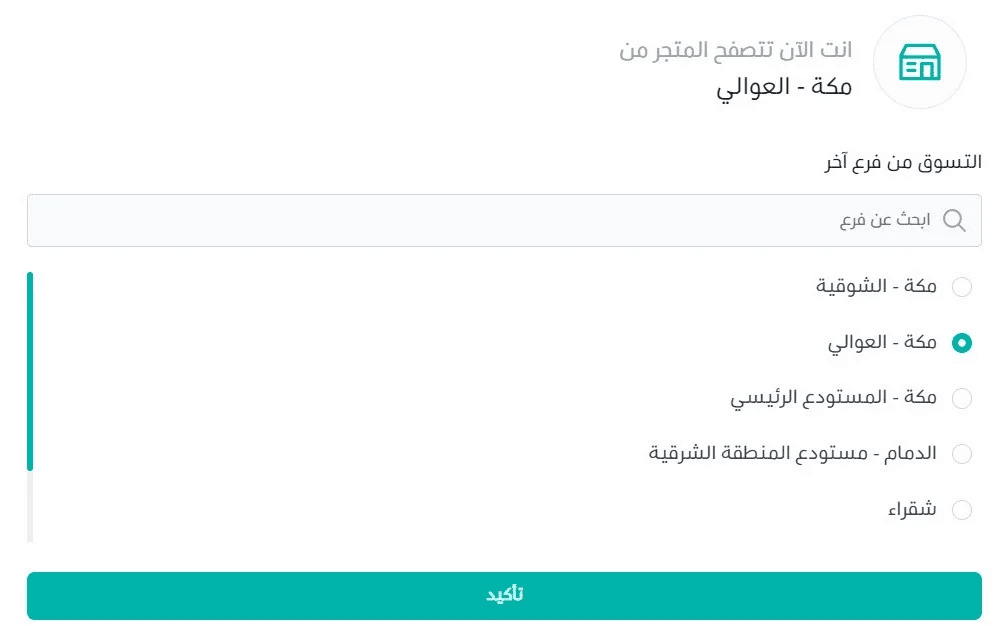Screen dimensions: 1007x643
Task: Click the 'شقراء' branch label text
Action: 912,509
